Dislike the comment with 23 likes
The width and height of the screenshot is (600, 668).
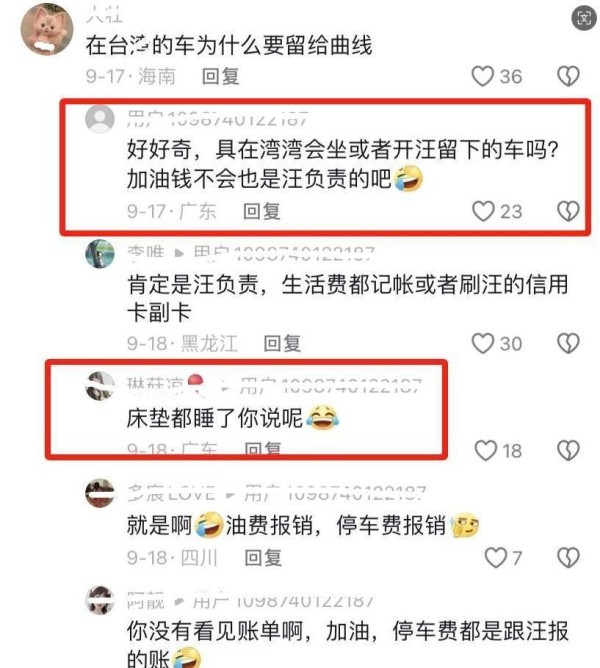[x=568, y=211]
